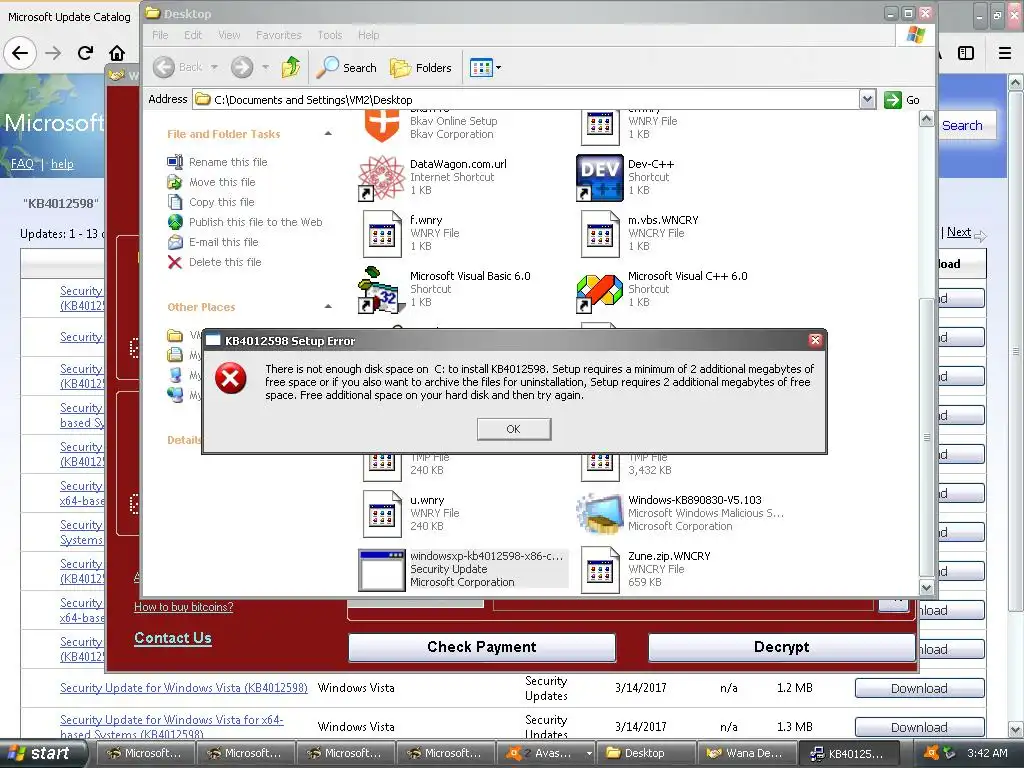Download the 1.2 MB Windows Vista update
1024x768 pixels.
920,688
